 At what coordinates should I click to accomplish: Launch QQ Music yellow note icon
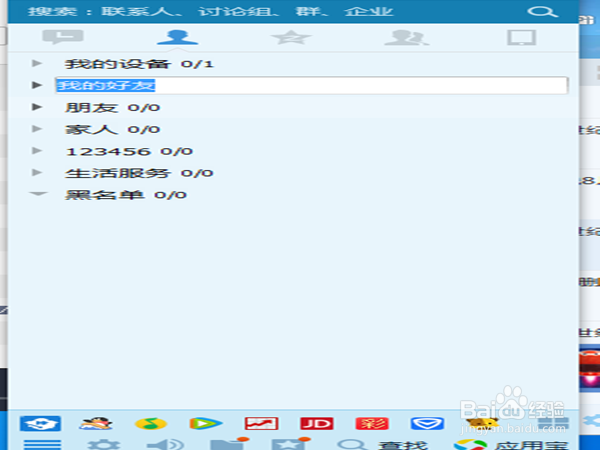[x=151, y=424]
